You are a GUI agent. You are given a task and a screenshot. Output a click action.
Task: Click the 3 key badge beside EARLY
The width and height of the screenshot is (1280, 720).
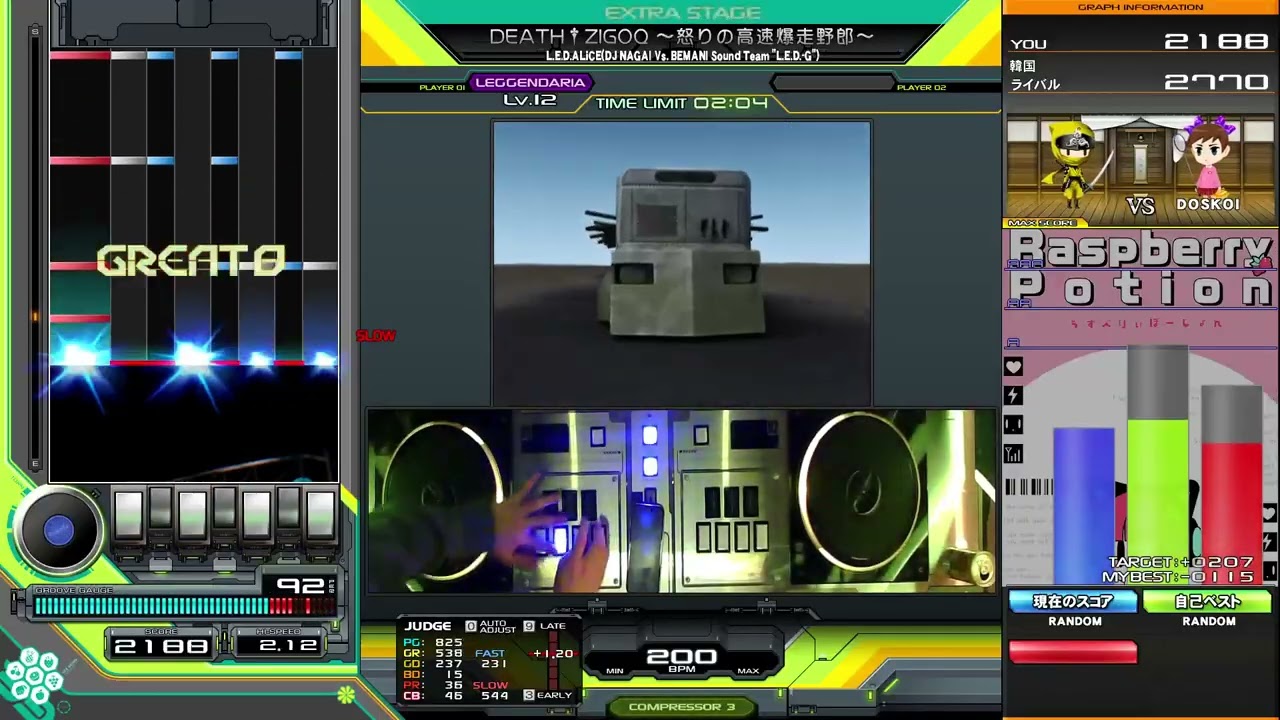[529, 695]
